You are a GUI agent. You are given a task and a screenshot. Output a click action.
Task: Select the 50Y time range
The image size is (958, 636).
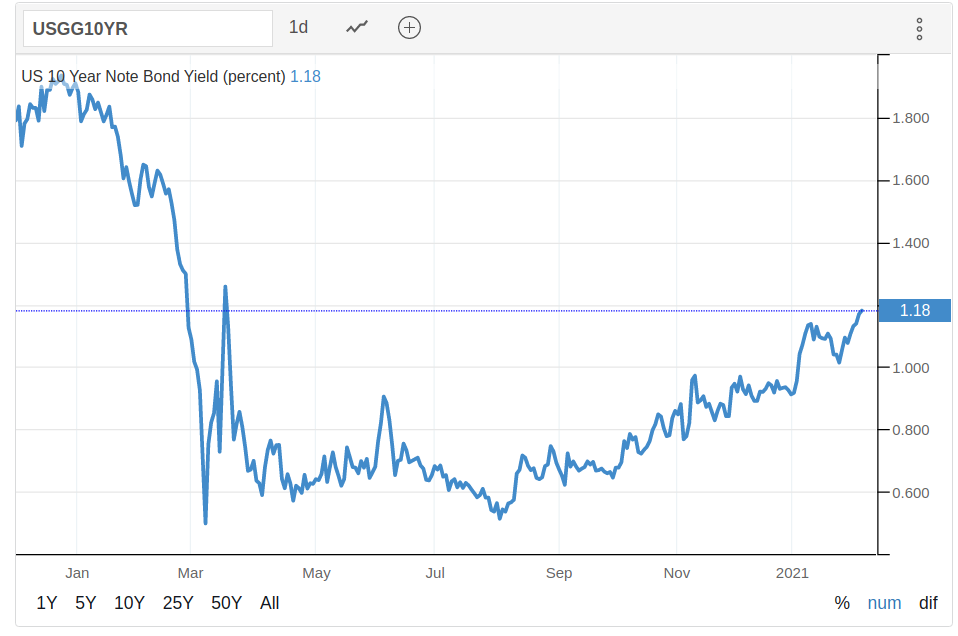tap(226, 603)
